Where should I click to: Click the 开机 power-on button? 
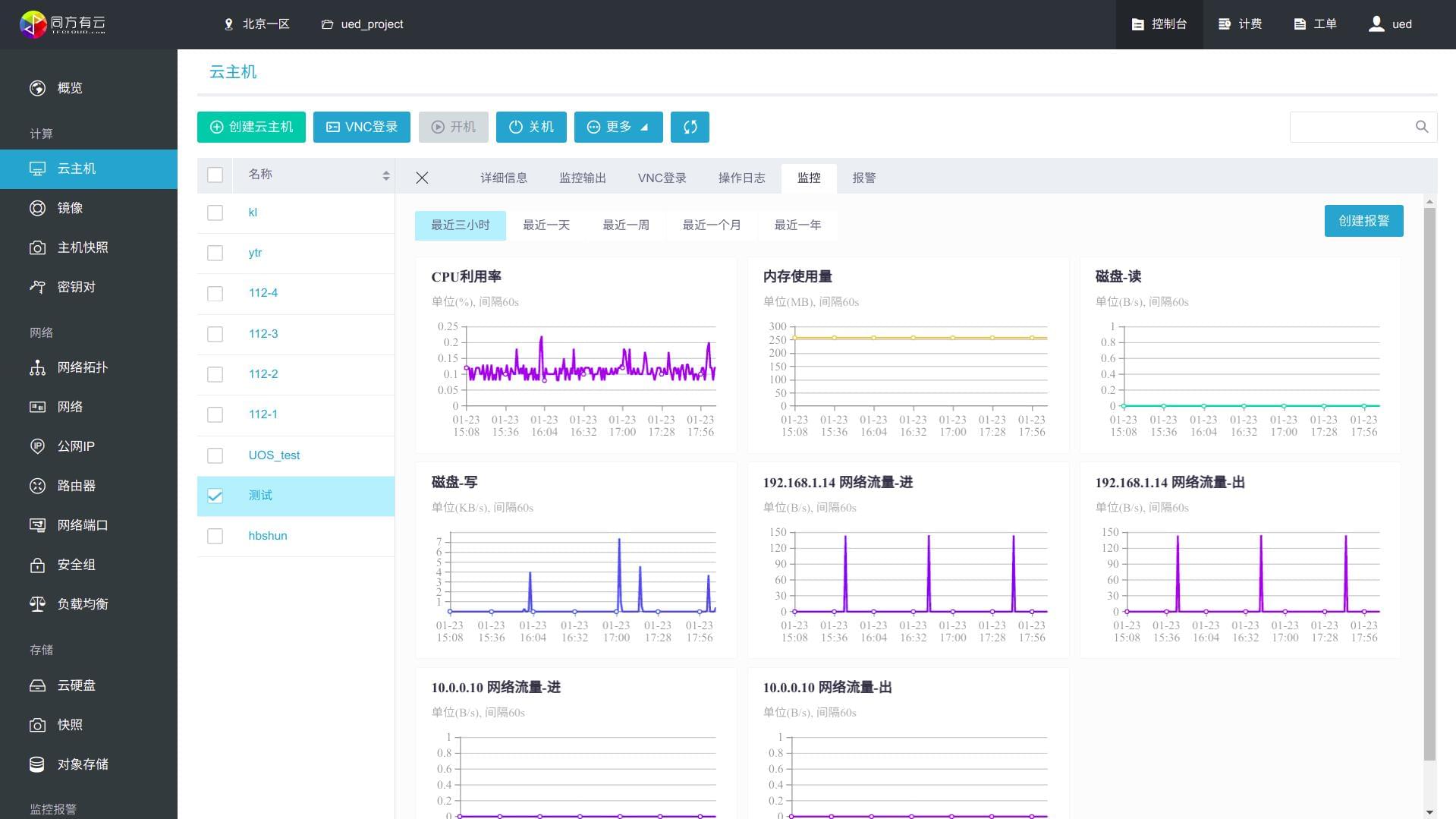pos(454,127)
